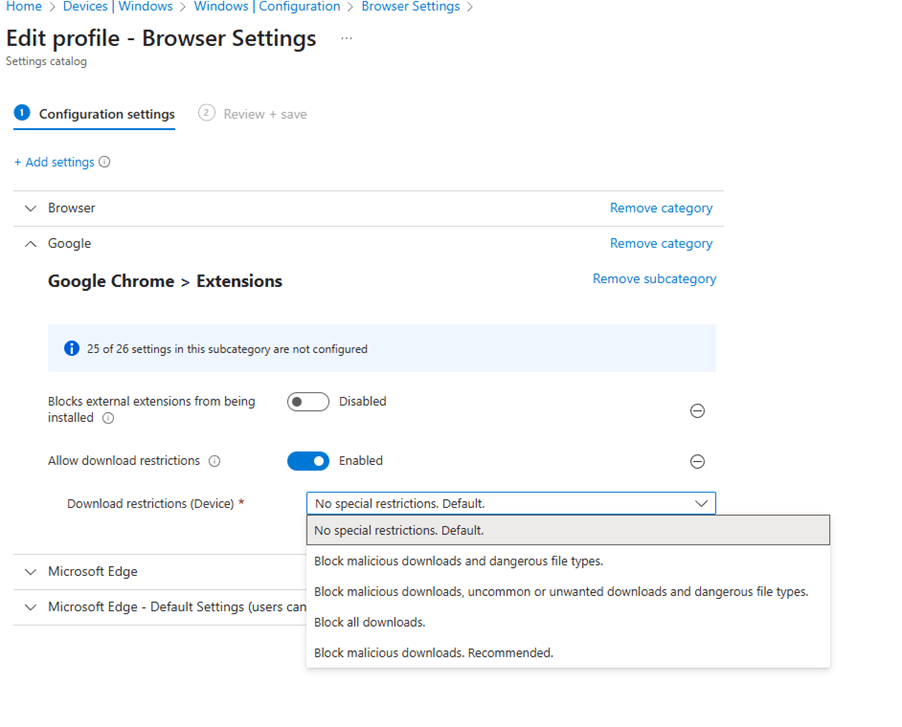
Task: Open the ellipsis menu beside Edit profile title
Action: (347, 38)
